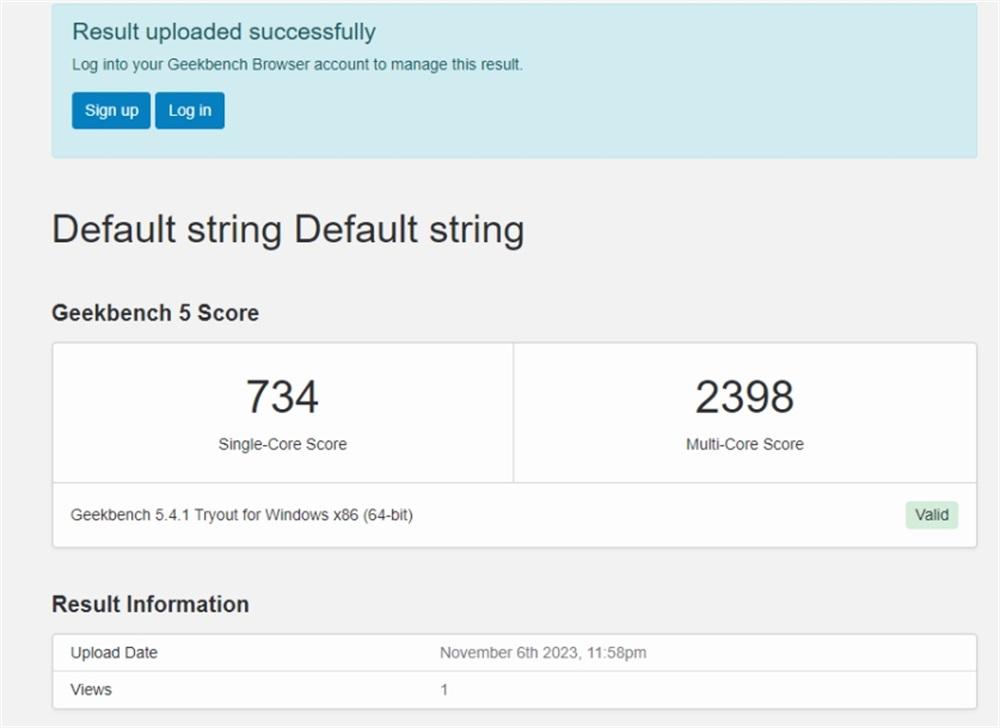Click the Log in button
This screenshot has width=1000, height=728.
[x=190, y=111]
